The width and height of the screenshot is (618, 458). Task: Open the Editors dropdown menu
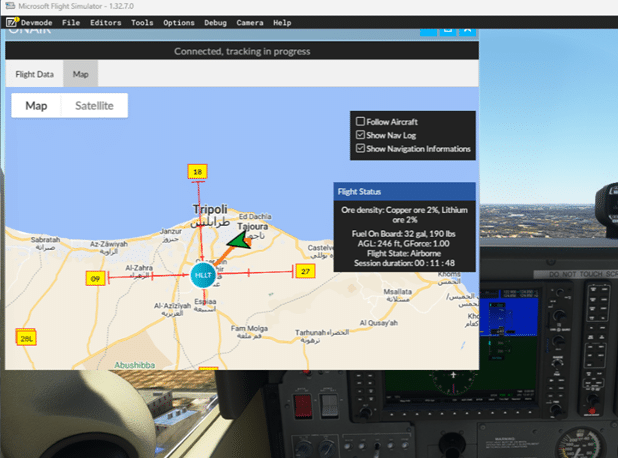point(105,22)
